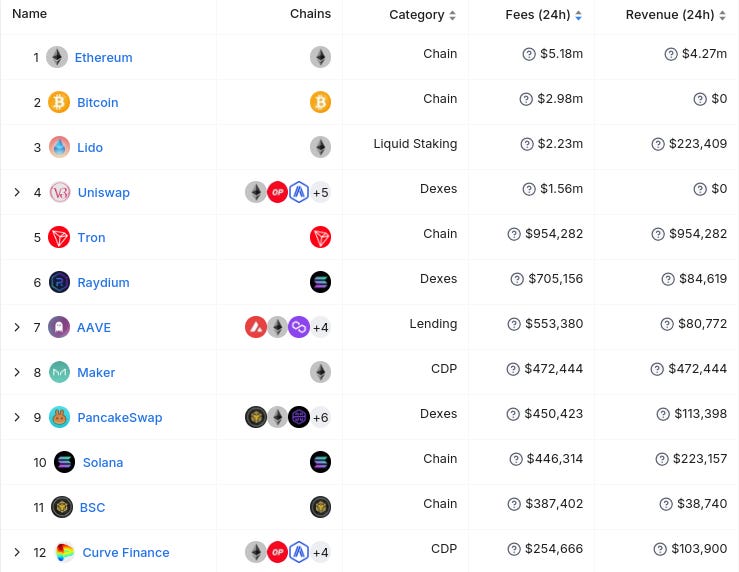Click the Bitcoin chain icon in Chains column

coord(320,102)
